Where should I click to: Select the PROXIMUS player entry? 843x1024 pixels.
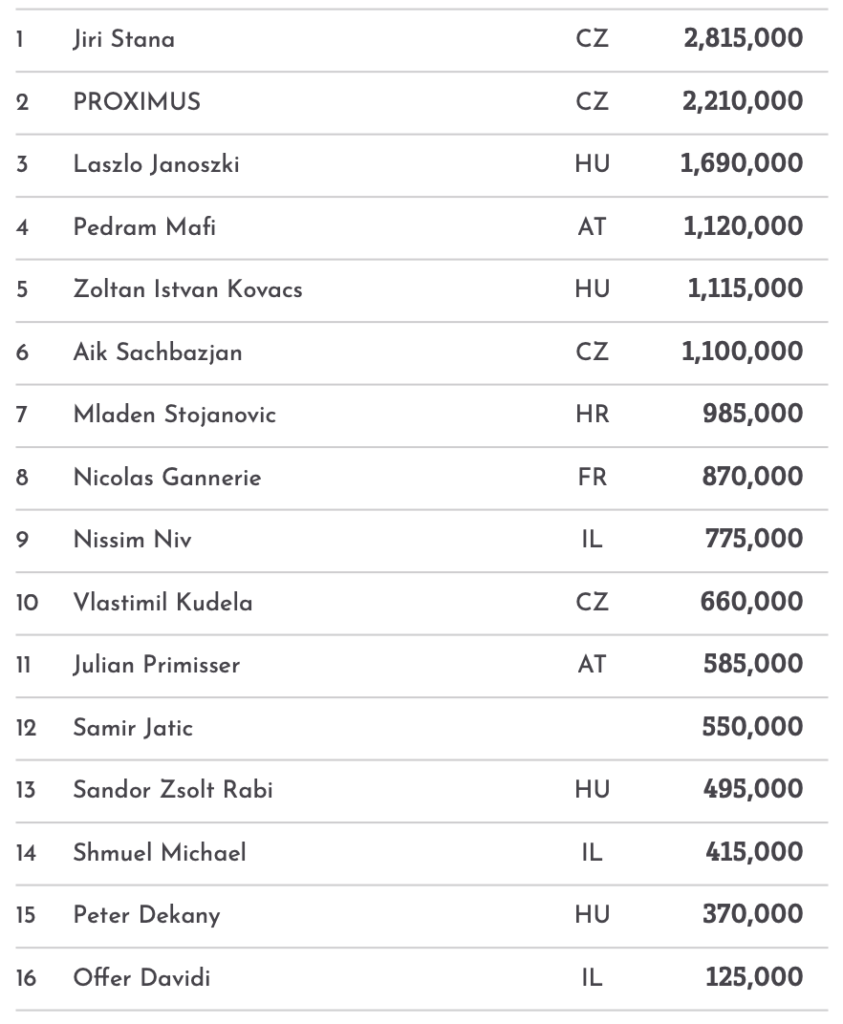[137, 102]
